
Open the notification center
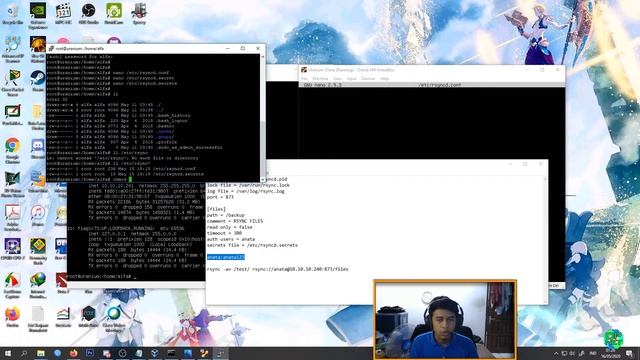pyautogui.click(x=629, y=353)
